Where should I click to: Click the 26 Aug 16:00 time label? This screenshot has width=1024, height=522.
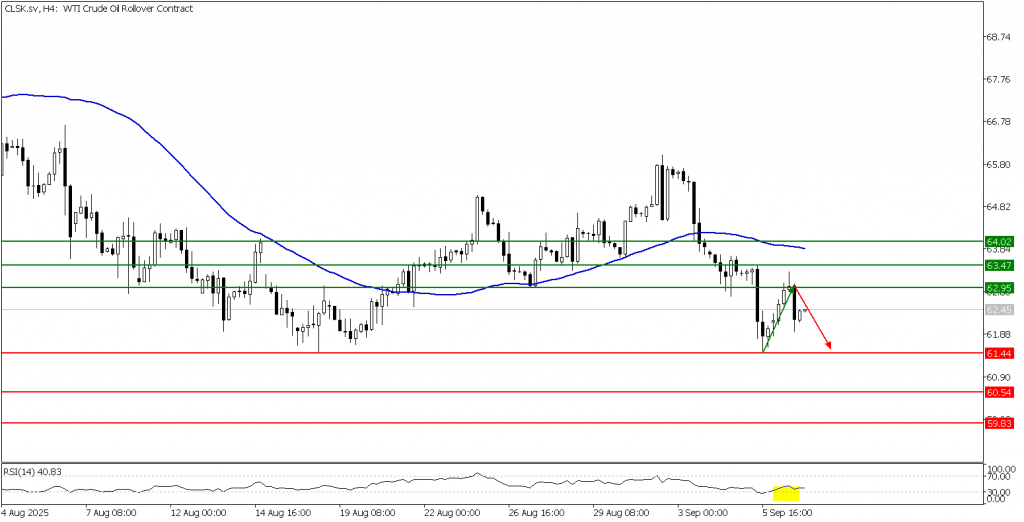pyautogui.click(x=536, y=513)
